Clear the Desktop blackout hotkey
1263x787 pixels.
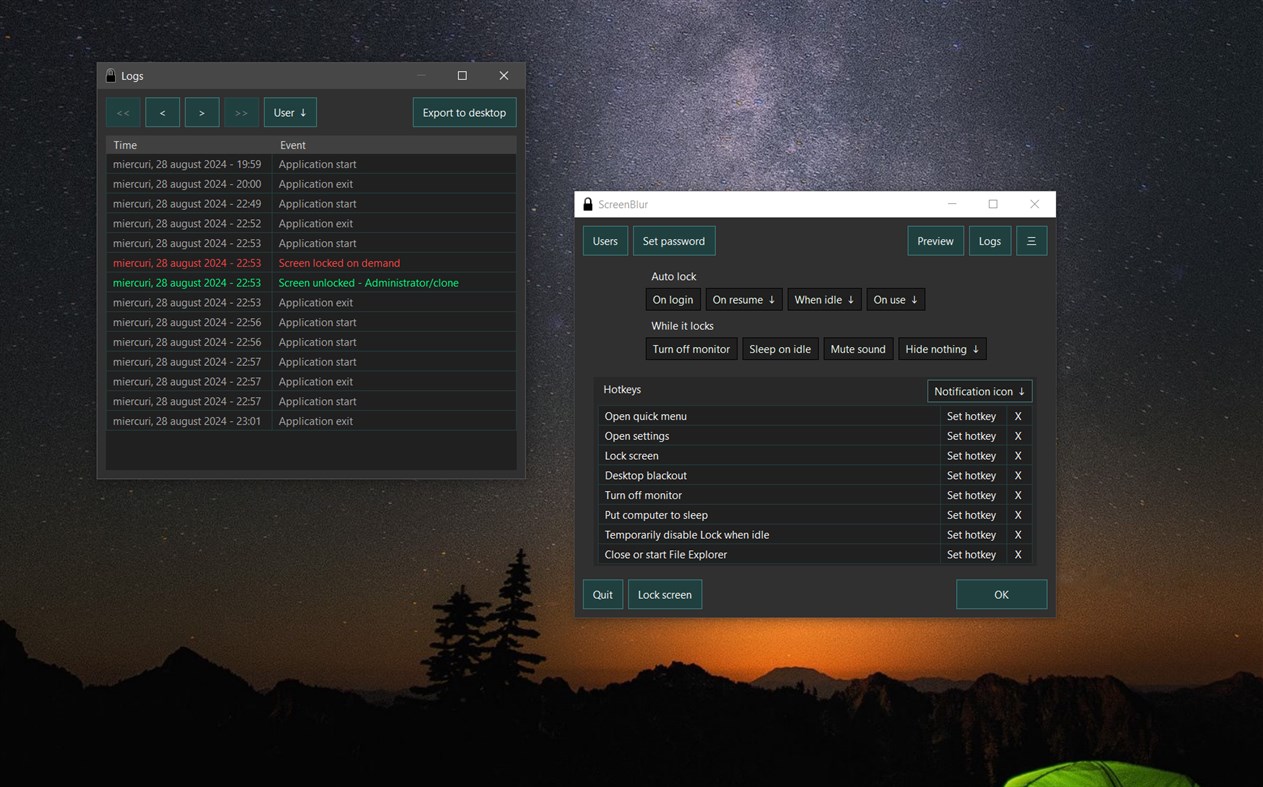pos(1017,475)
